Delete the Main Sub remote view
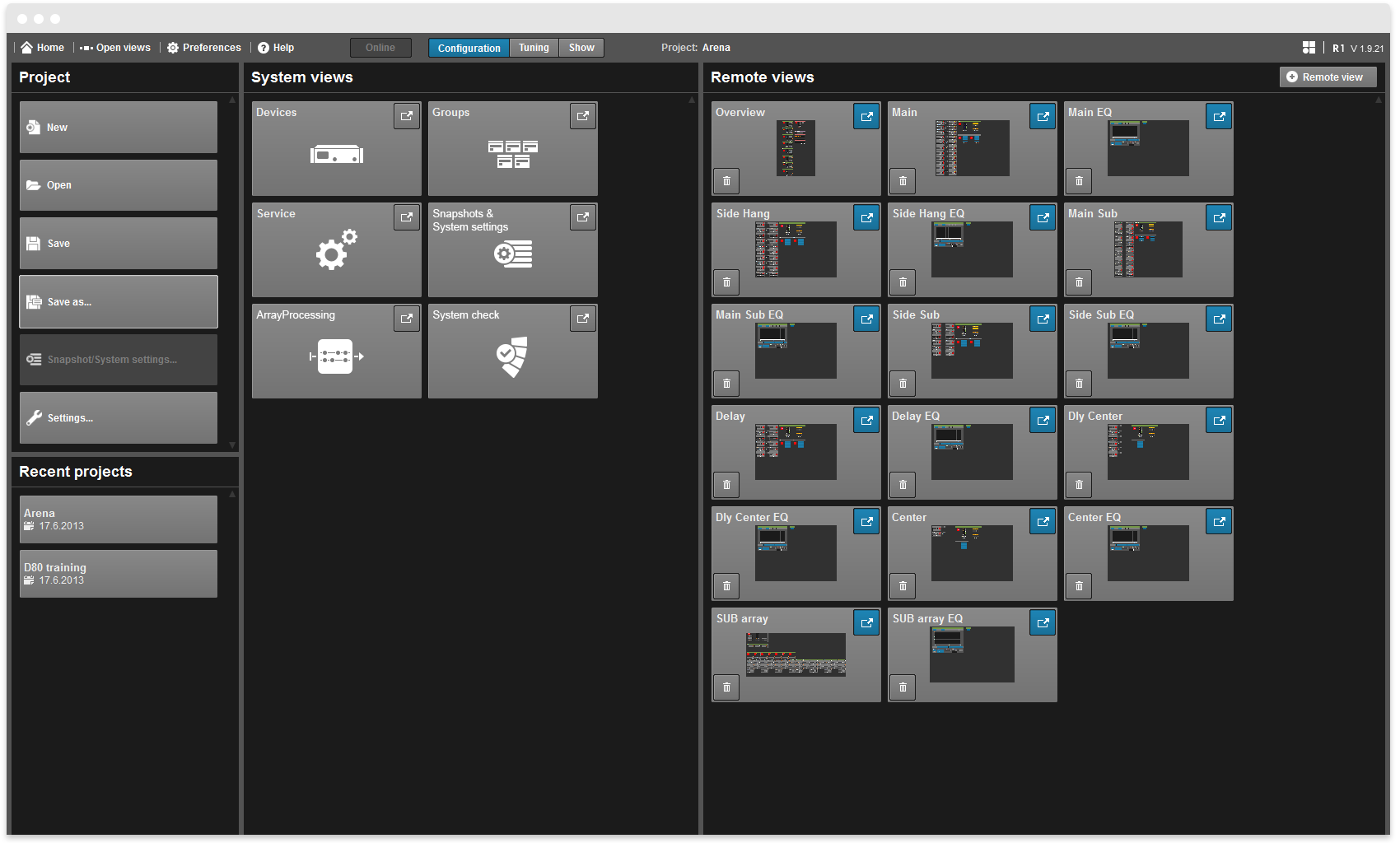This screenshot has height=843, width=1400. 1079,282
